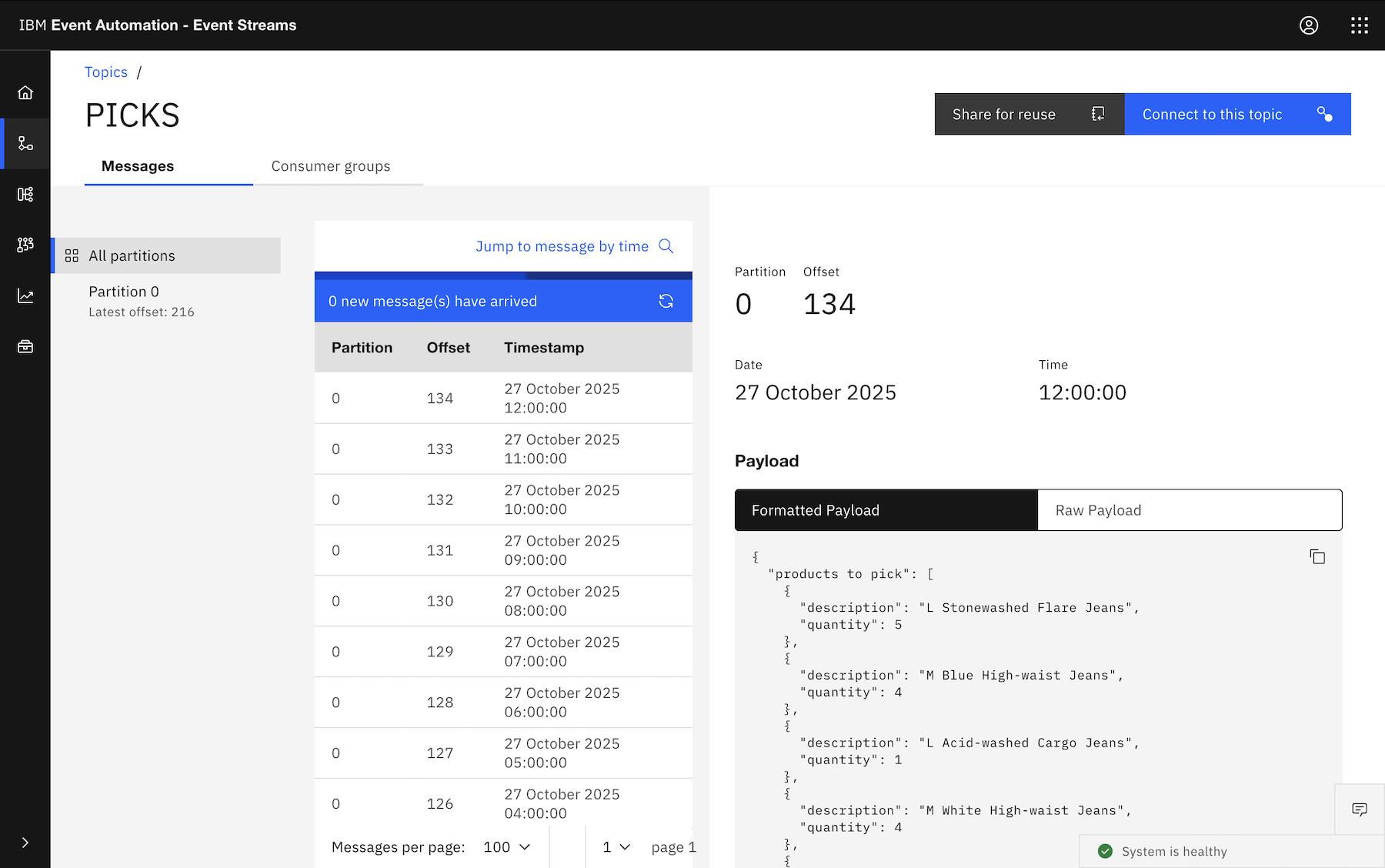Image resolution: width=1385 pixels, height=868 pixels.
Task: Select the Messages tab
Action: 138,166
